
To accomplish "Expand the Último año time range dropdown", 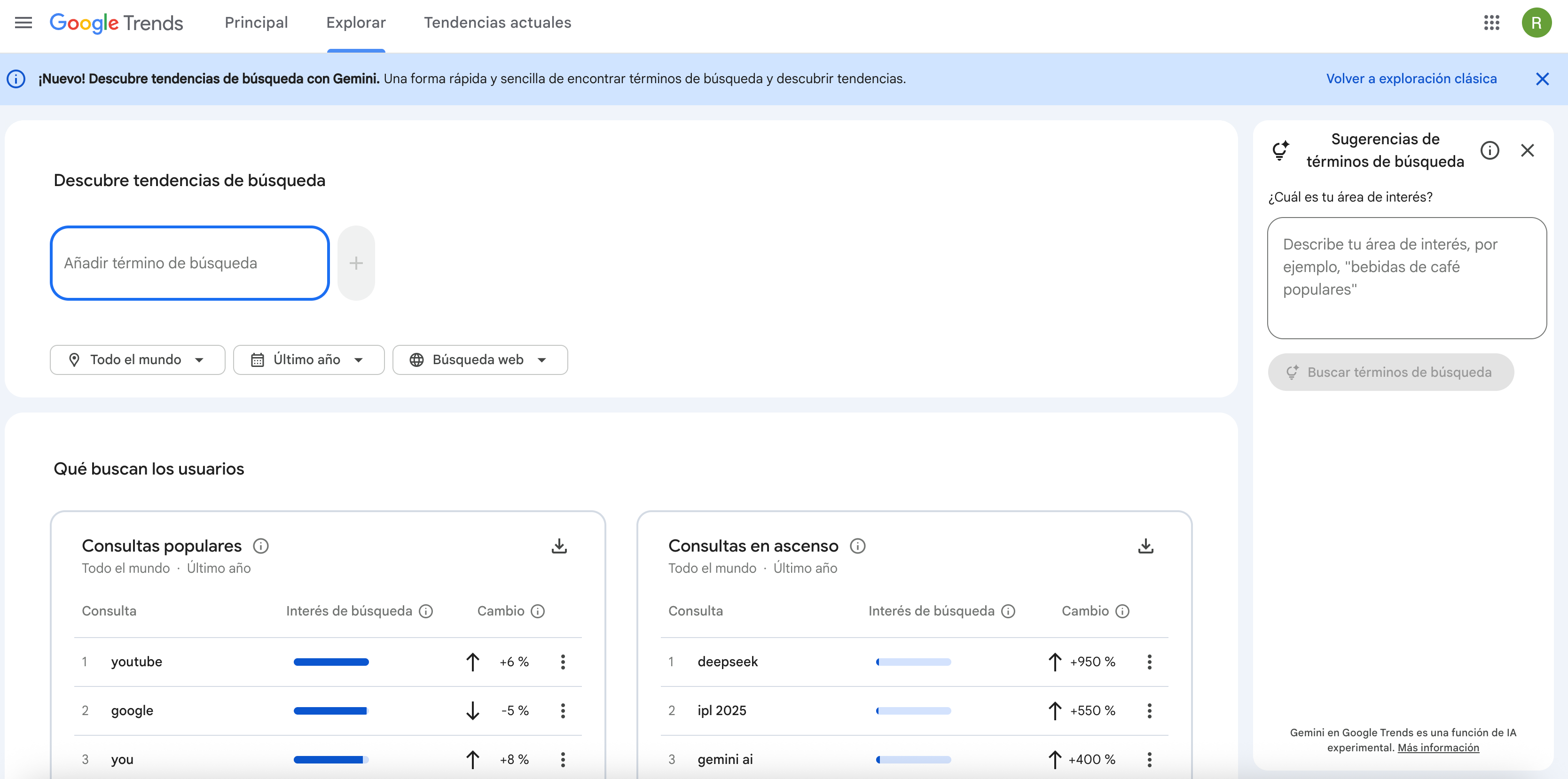I will click(309, 360).
